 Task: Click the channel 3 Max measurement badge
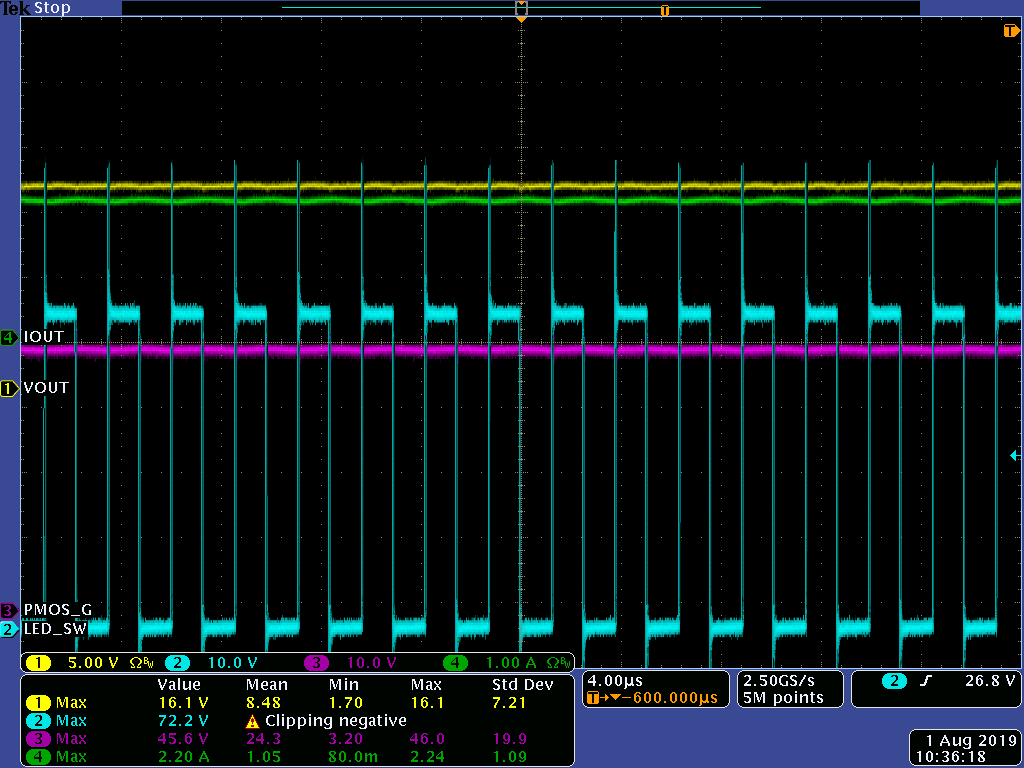(39, 739)
